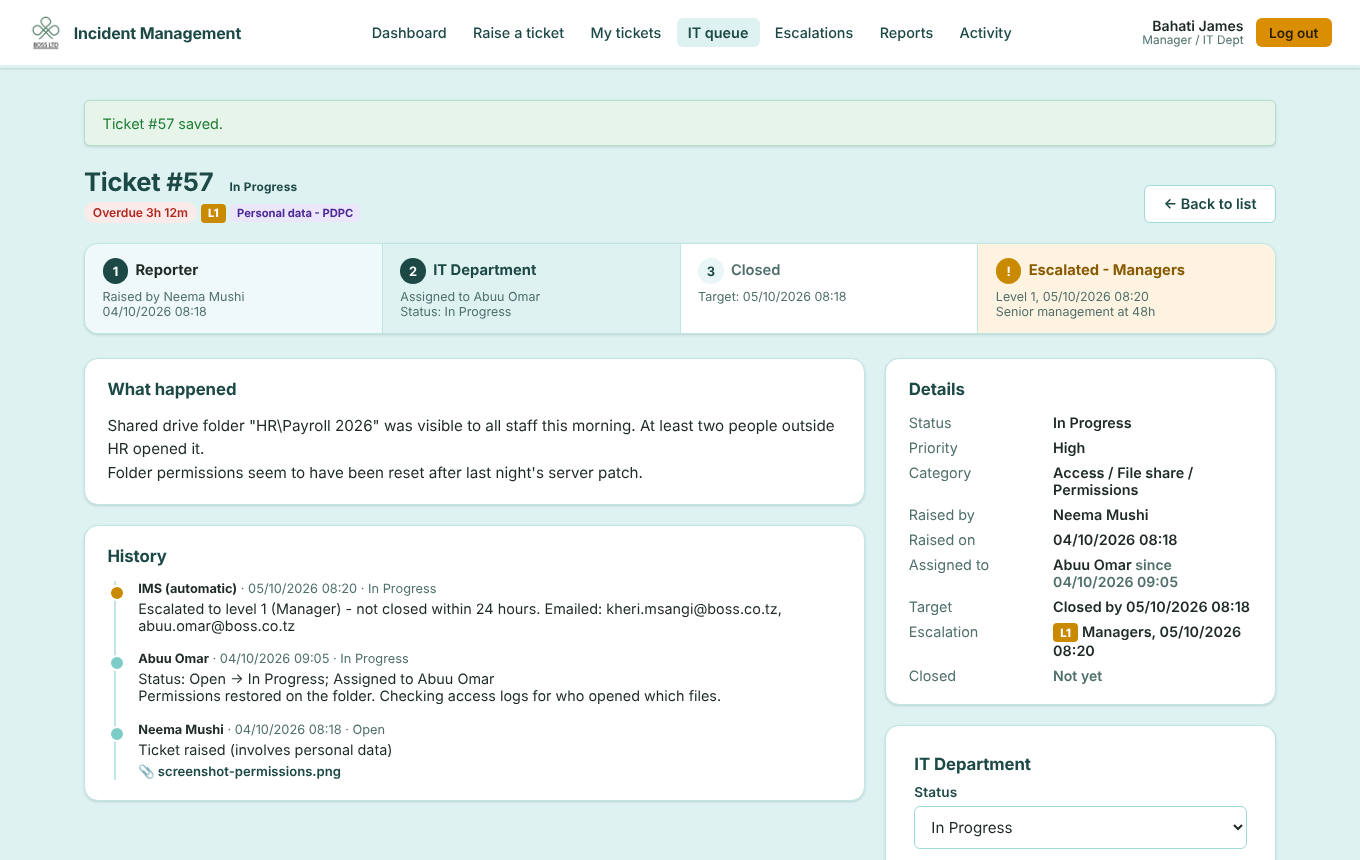Go to the Dashboard tab
This screenshot has width=1360, height=860.
[409, 33]
